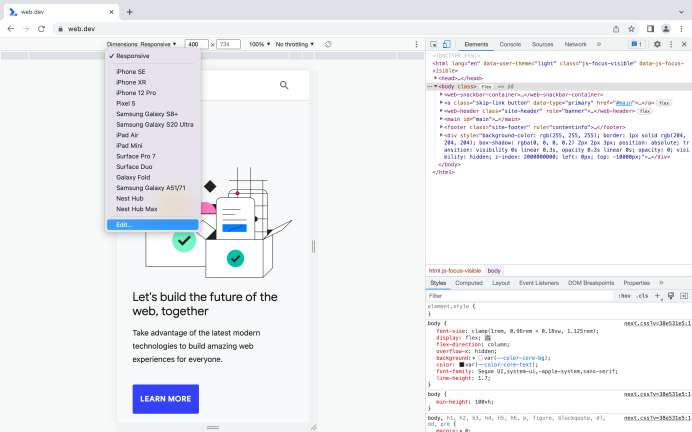Open the device toolbar more options menu

coord(416,44)
